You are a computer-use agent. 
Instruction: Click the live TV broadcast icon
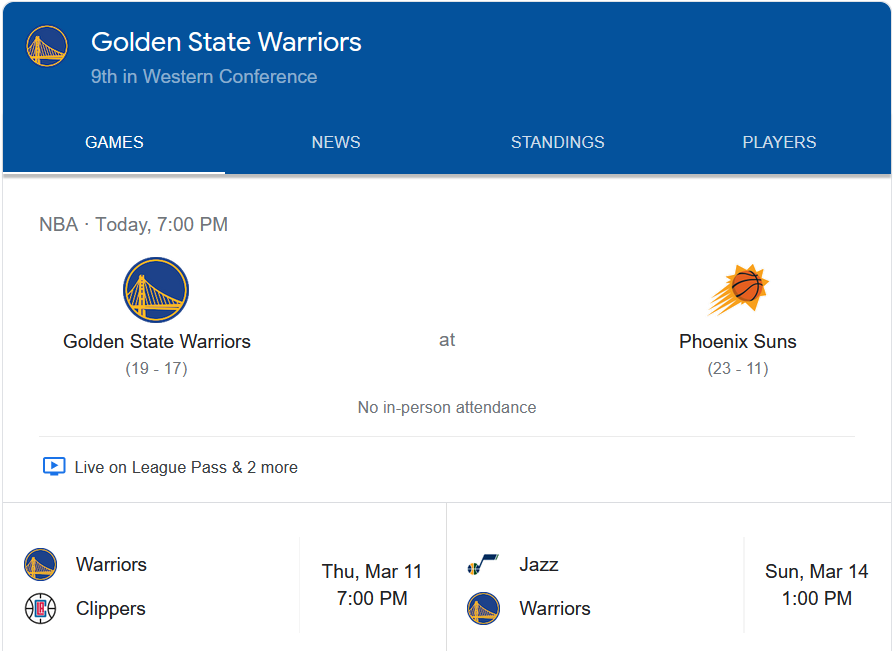54,467
